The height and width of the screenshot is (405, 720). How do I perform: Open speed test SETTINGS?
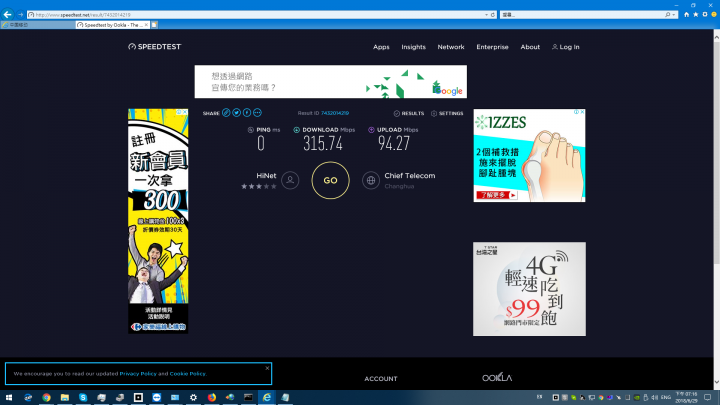(x=447, y=113)
